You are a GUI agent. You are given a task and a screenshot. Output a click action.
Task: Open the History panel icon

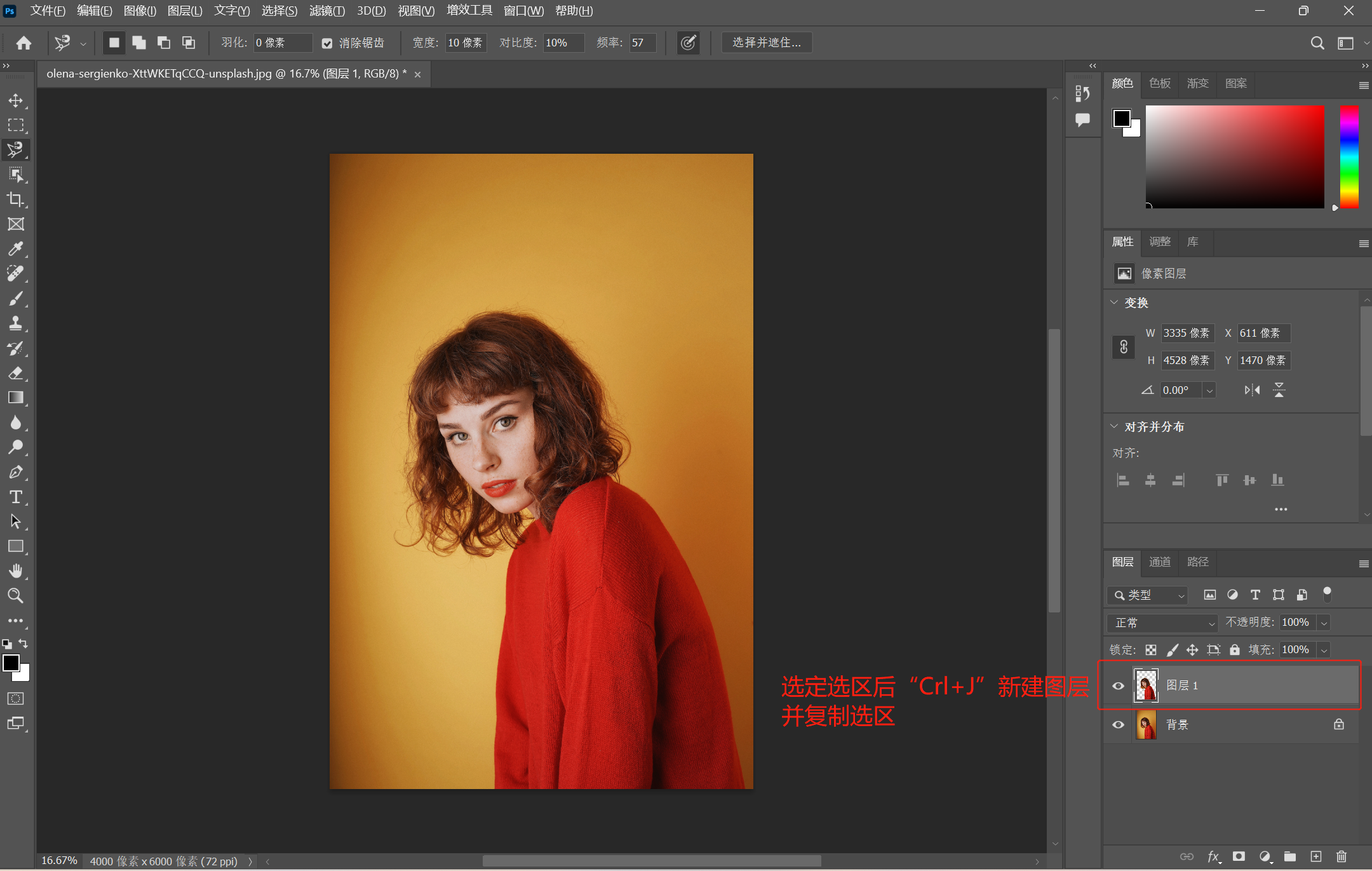(x=1082, y=94)
